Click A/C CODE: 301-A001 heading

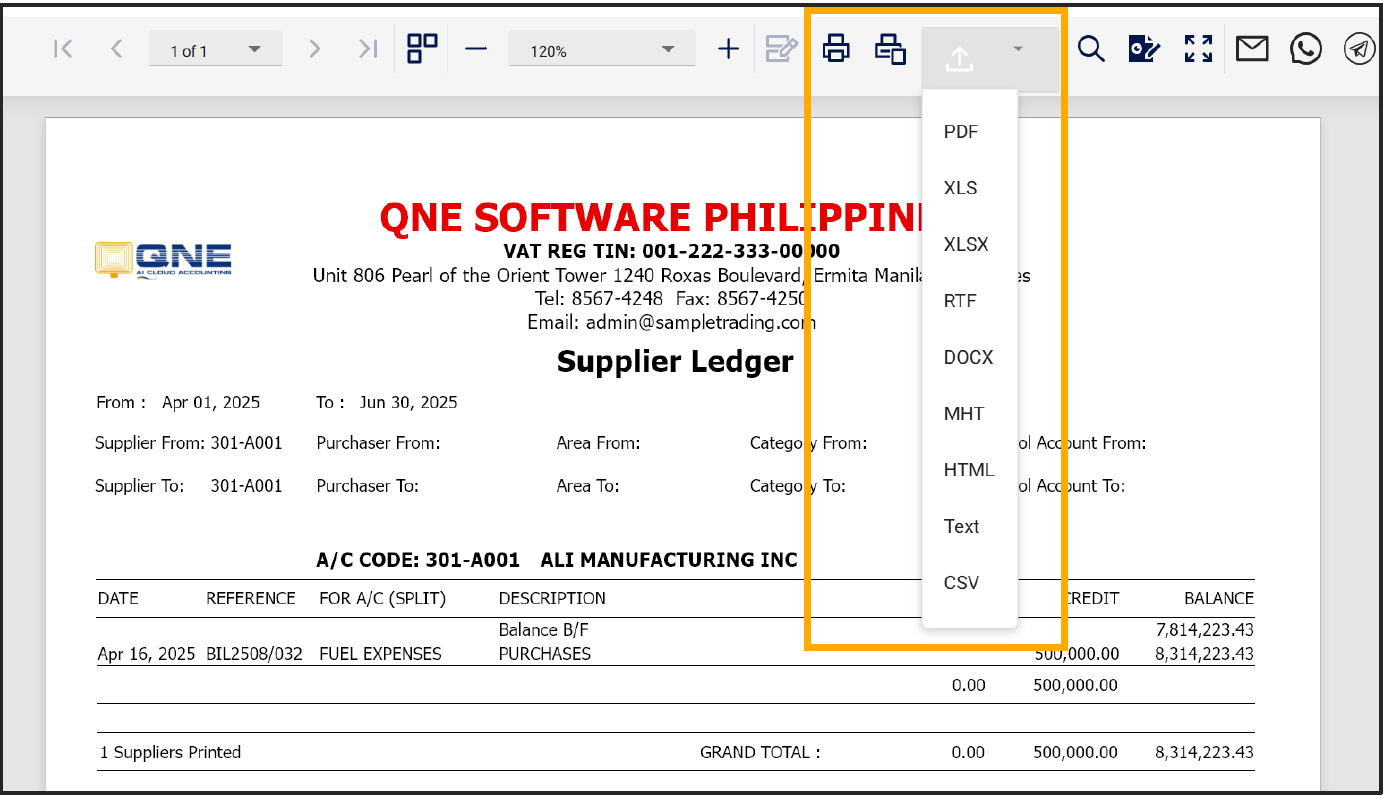418,560
